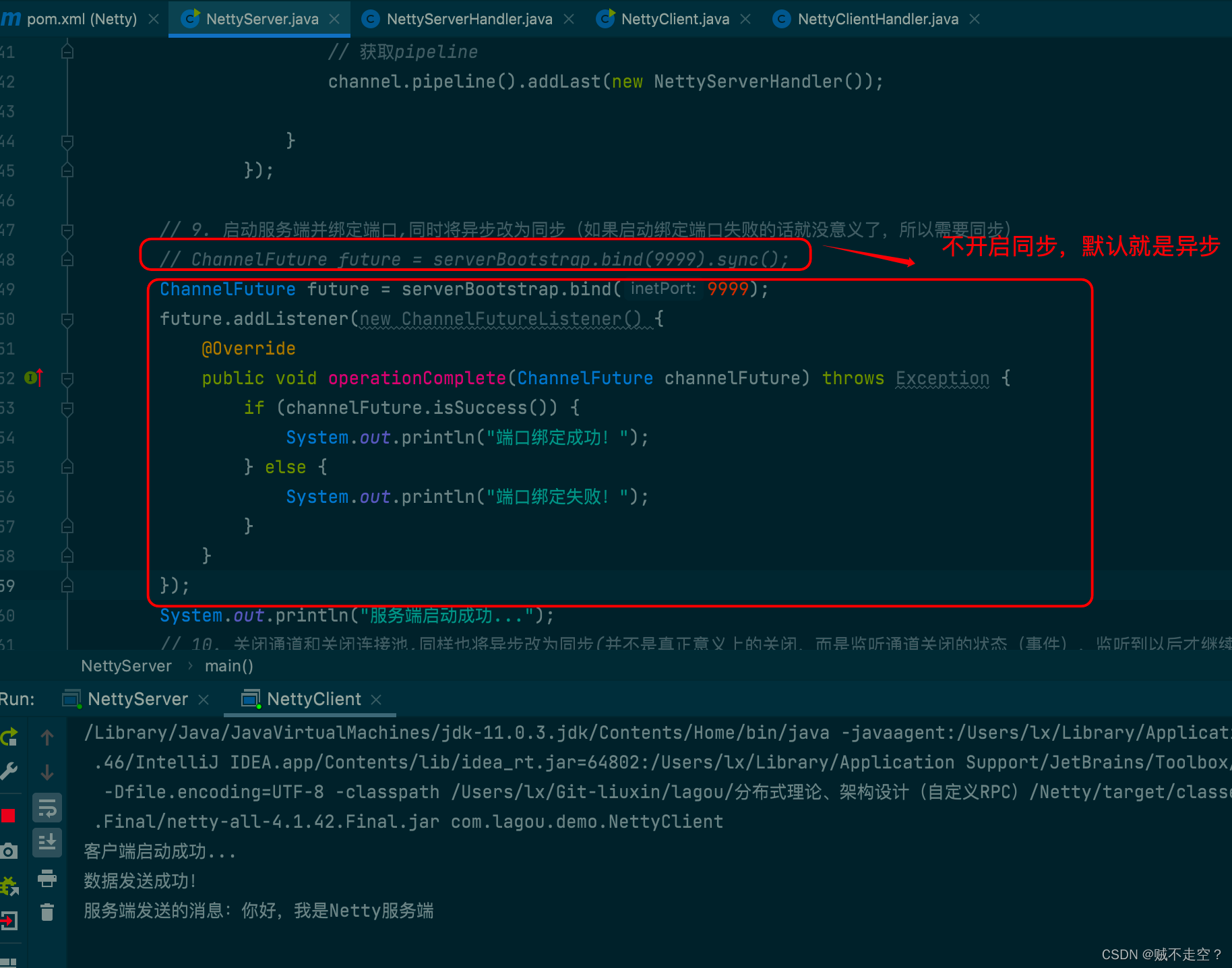This screenshot has height=968, width=1232.
Task: Click the 9999 port number in bind call
Action: (x=728, y=289)
